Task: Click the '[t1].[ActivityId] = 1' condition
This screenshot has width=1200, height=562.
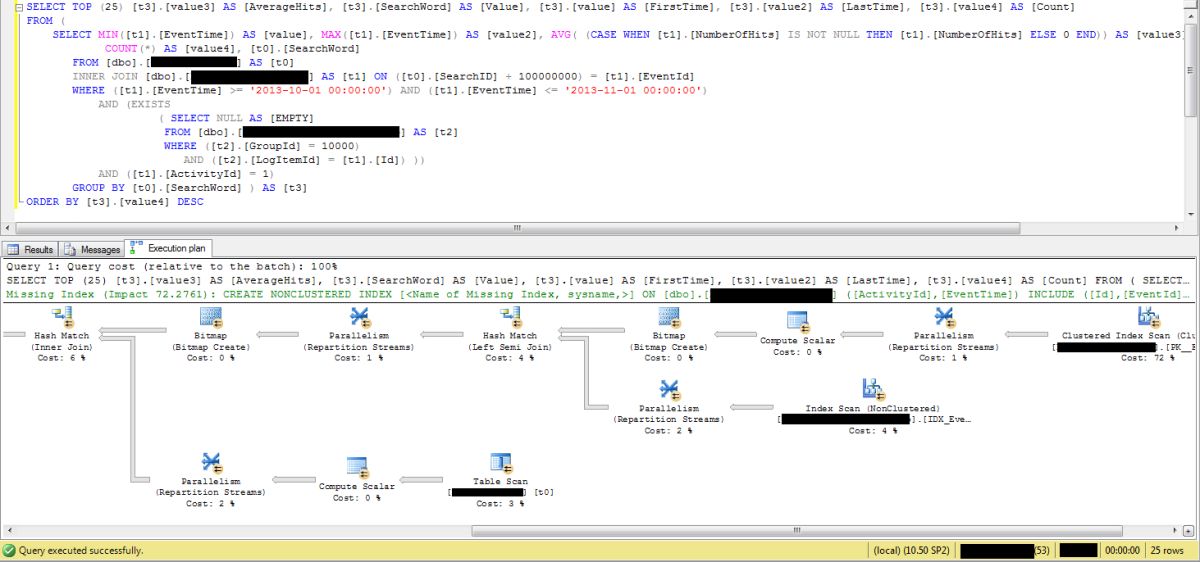Action: point(204,174)
